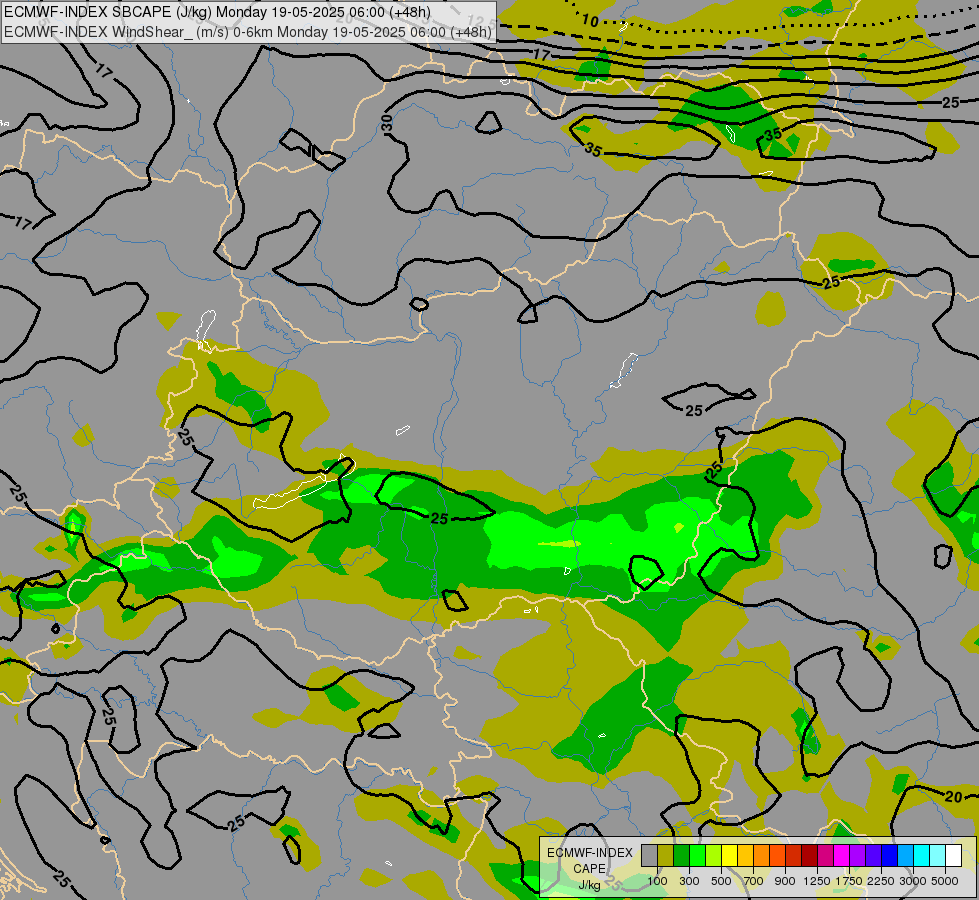Click the 700 legend tick label
The height and width of the screenshot is (900, 979).
tap(754, 881)
